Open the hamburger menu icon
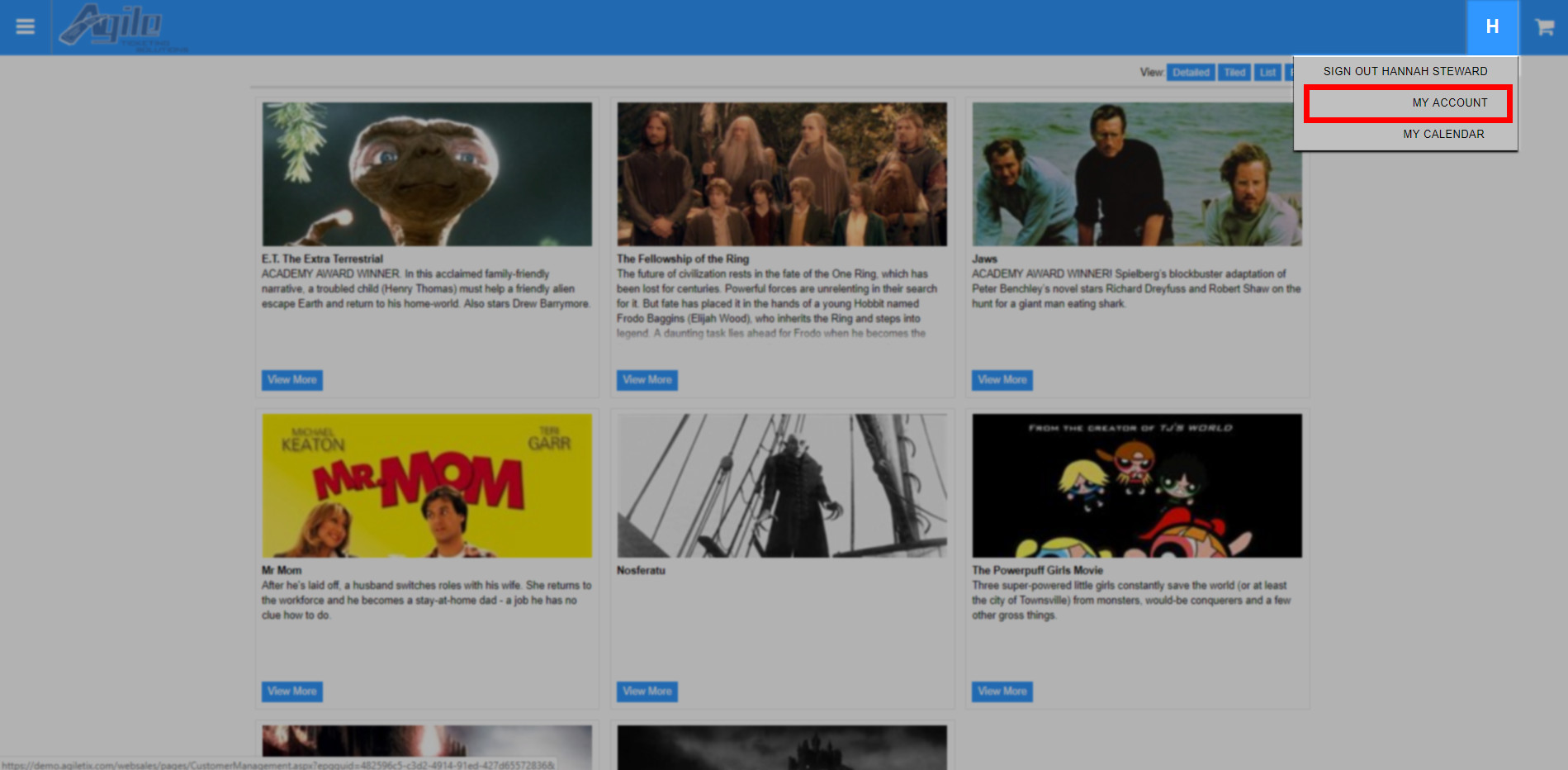 (x=25, y=26)
